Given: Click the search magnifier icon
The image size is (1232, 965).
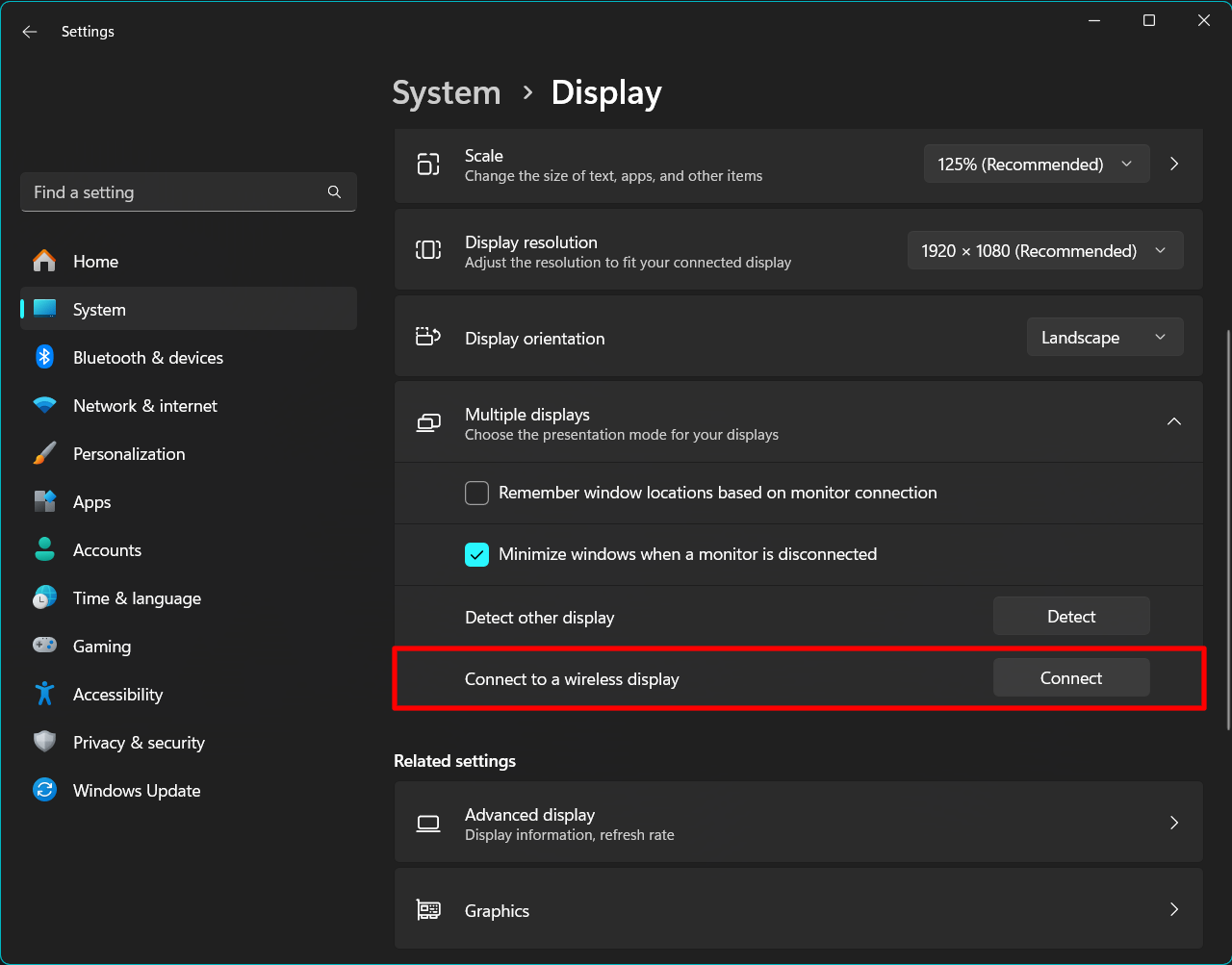Looking at the screenshot, I should tap(334, 192).
